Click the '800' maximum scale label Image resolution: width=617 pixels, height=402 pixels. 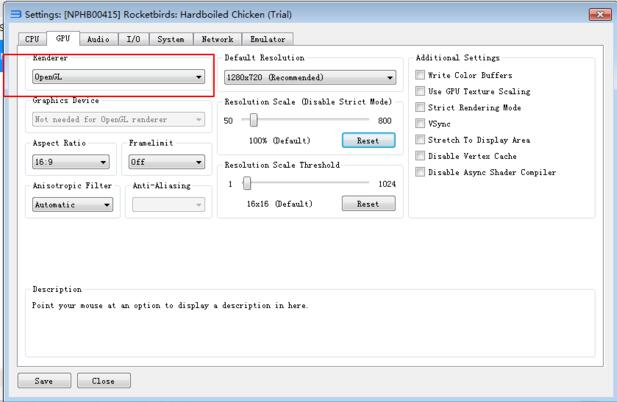(x=384, y=121)
